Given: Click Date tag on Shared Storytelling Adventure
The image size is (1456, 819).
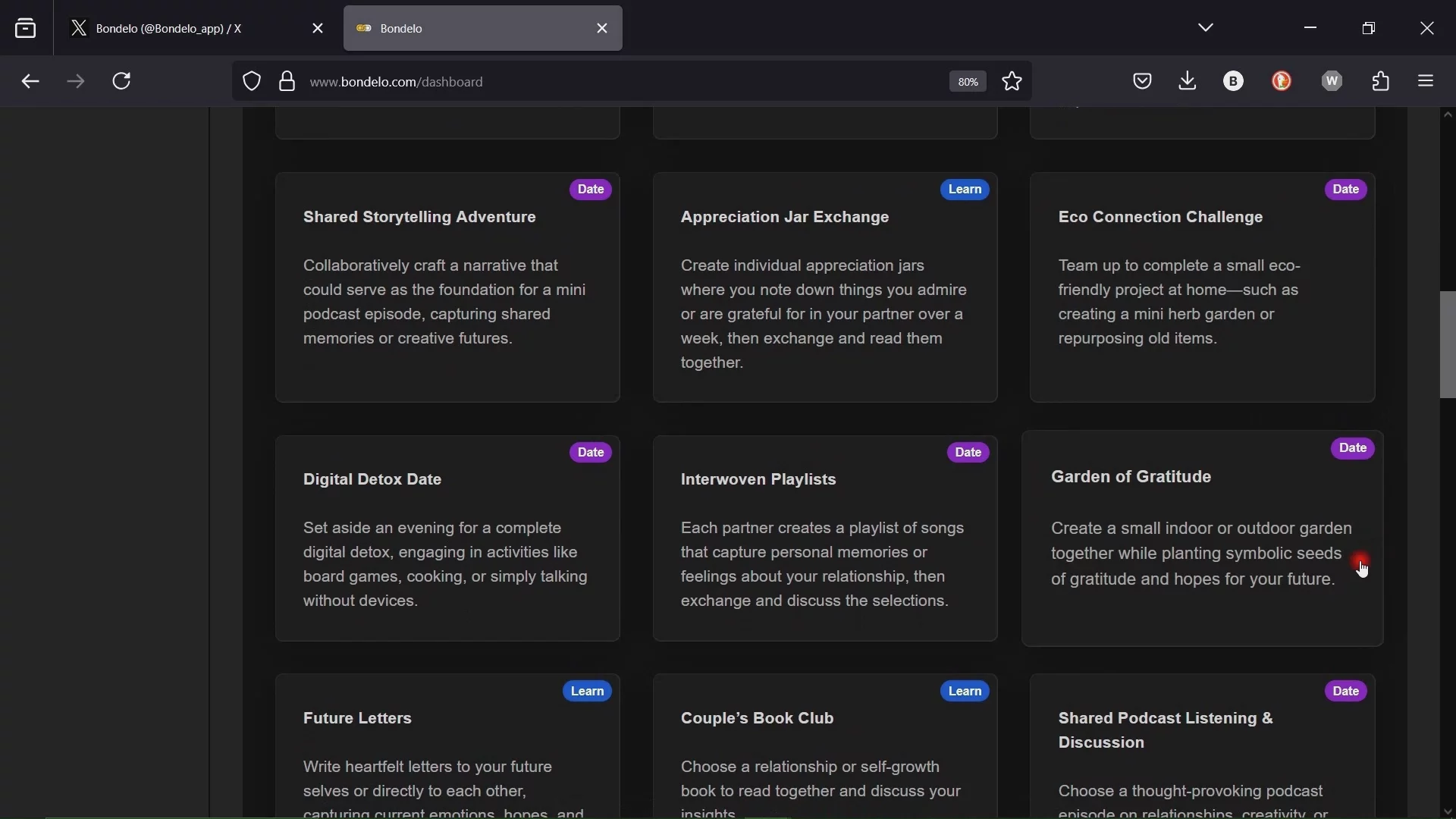Looking at the screenshot, I should click(591, 190).
